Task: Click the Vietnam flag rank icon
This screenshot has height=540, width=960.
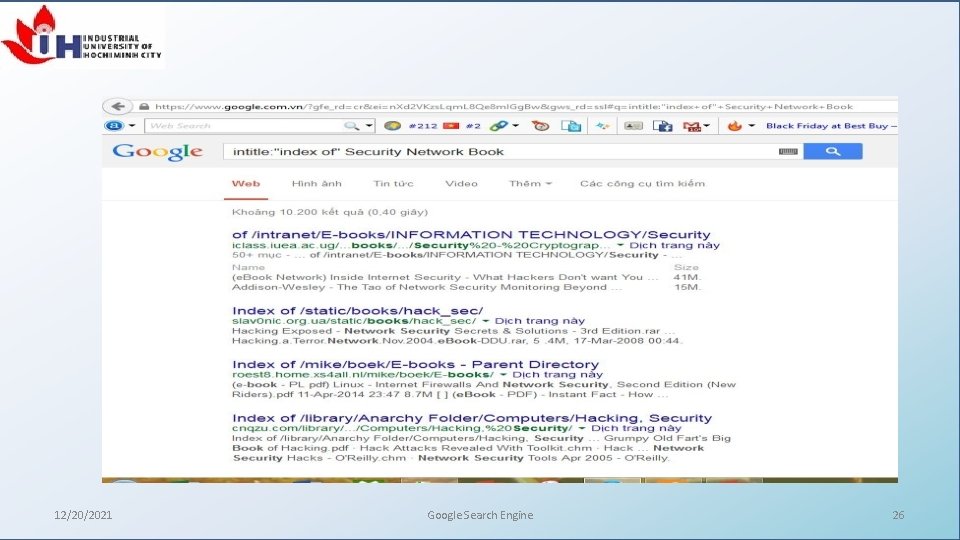Action: point(451,126)
